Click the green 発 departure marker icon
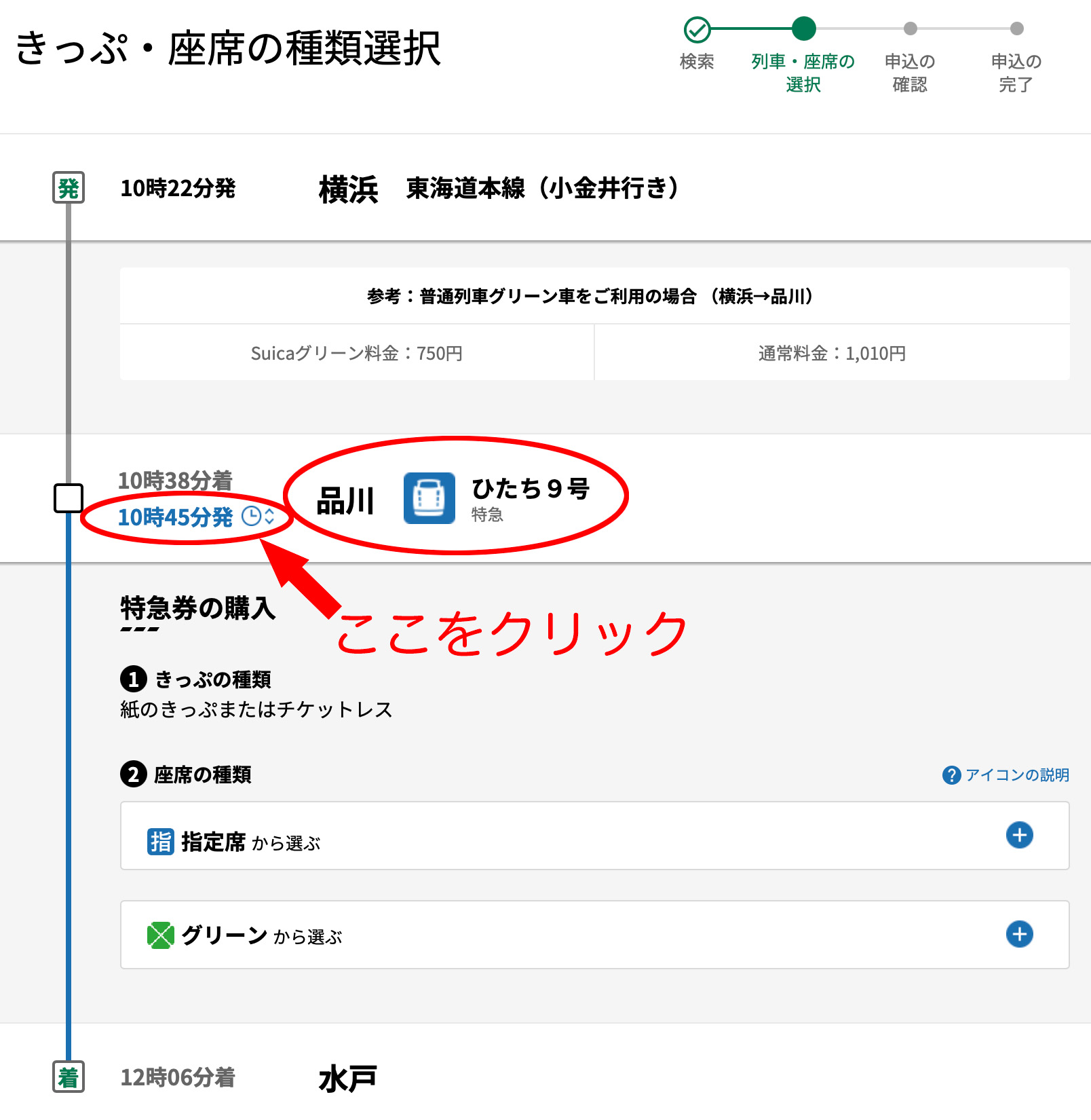Screen dimensions: 1091x1120 [69, 187]
